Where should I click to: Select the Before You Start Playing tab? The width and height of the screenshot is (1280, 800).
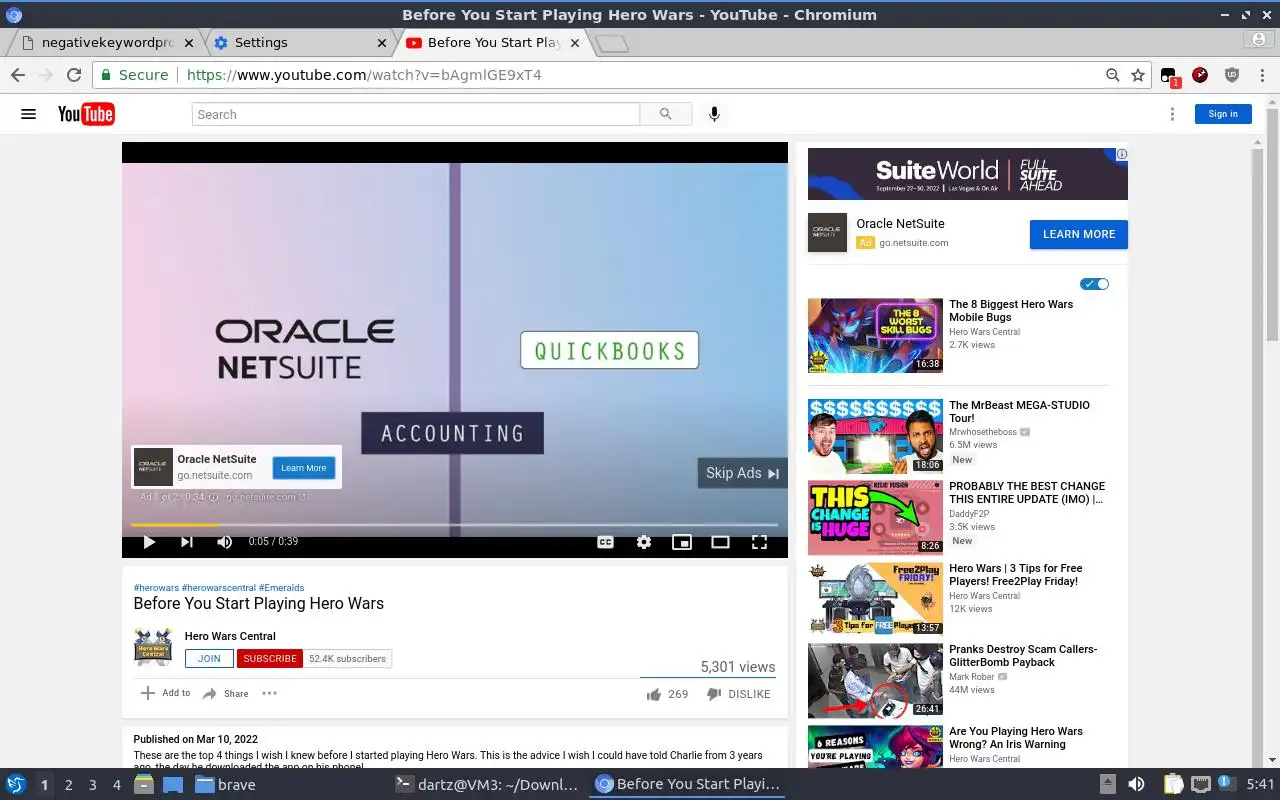point(492,42)
